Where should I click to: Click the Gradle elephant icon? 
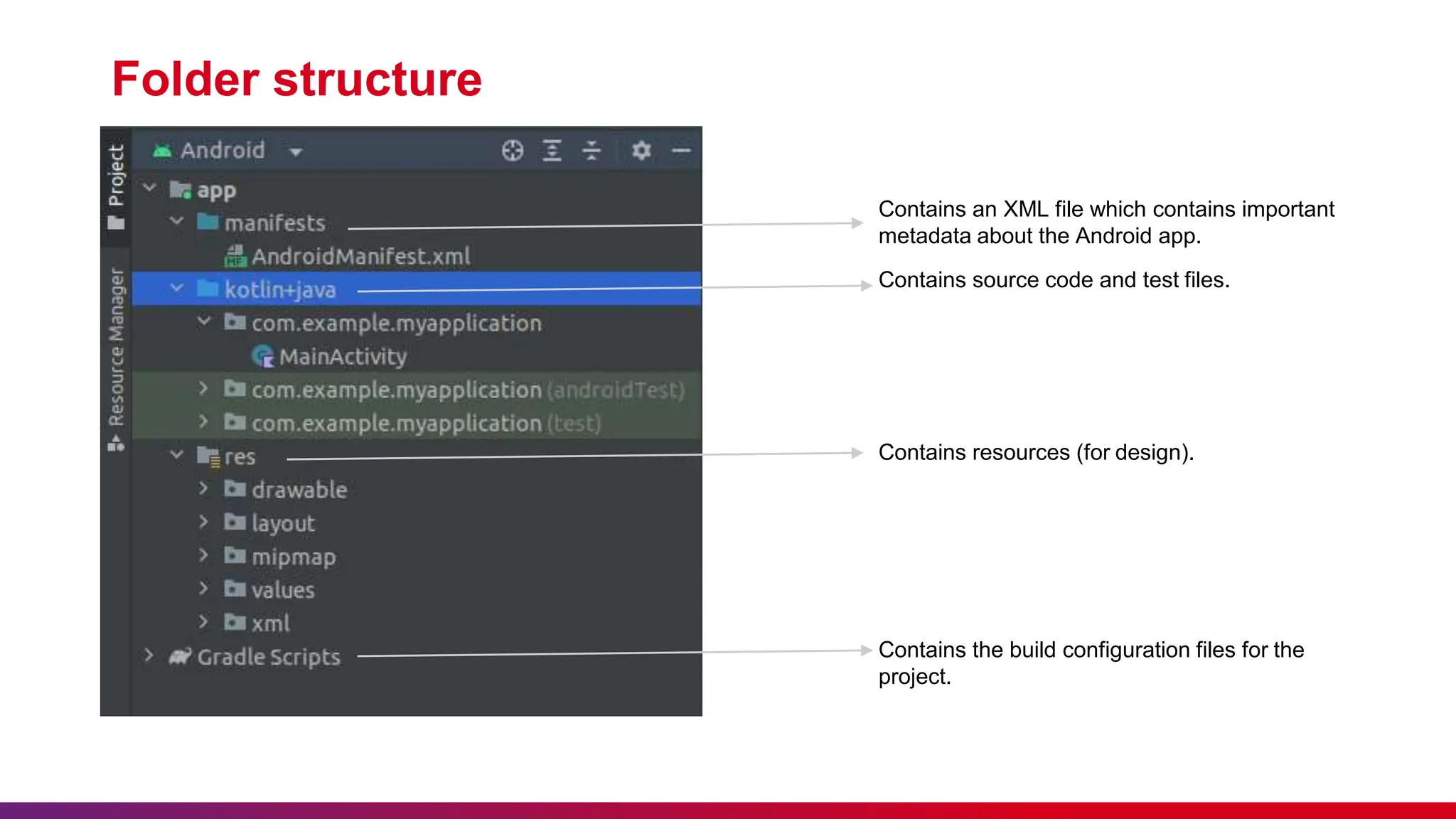point(180,656)
